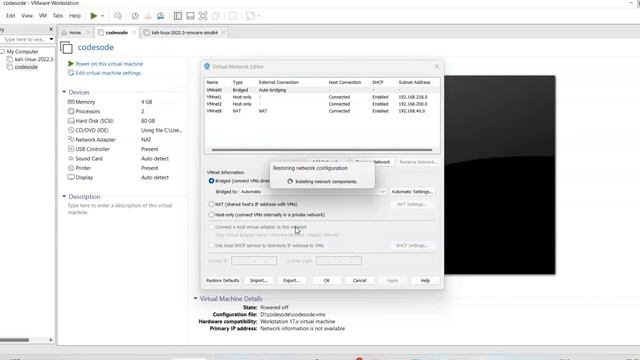Click the USB Controller device icon
Screen dimensions: 640x360
coord(71,149)
